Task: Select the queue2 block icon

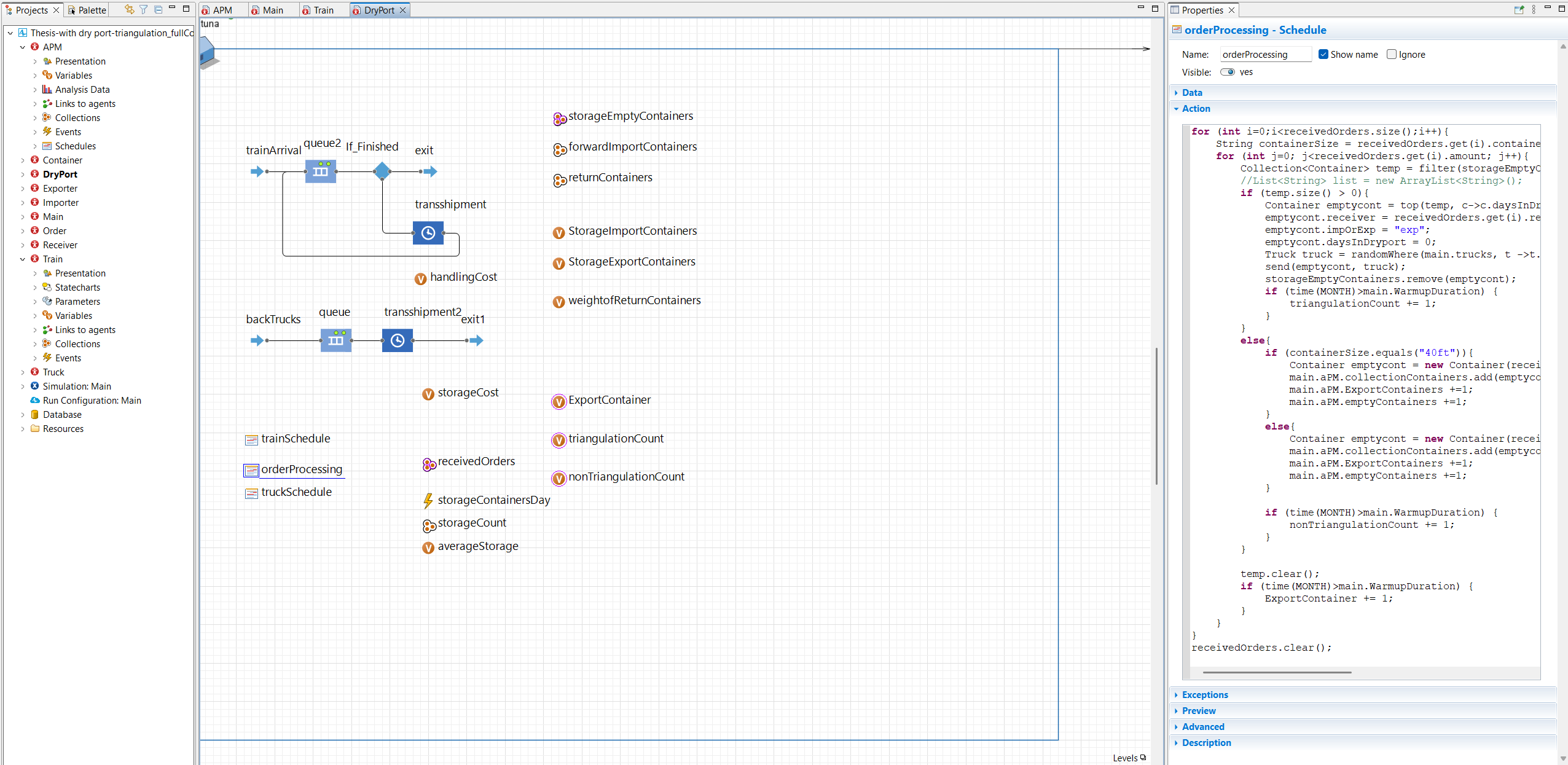Action: click(321, 171)
